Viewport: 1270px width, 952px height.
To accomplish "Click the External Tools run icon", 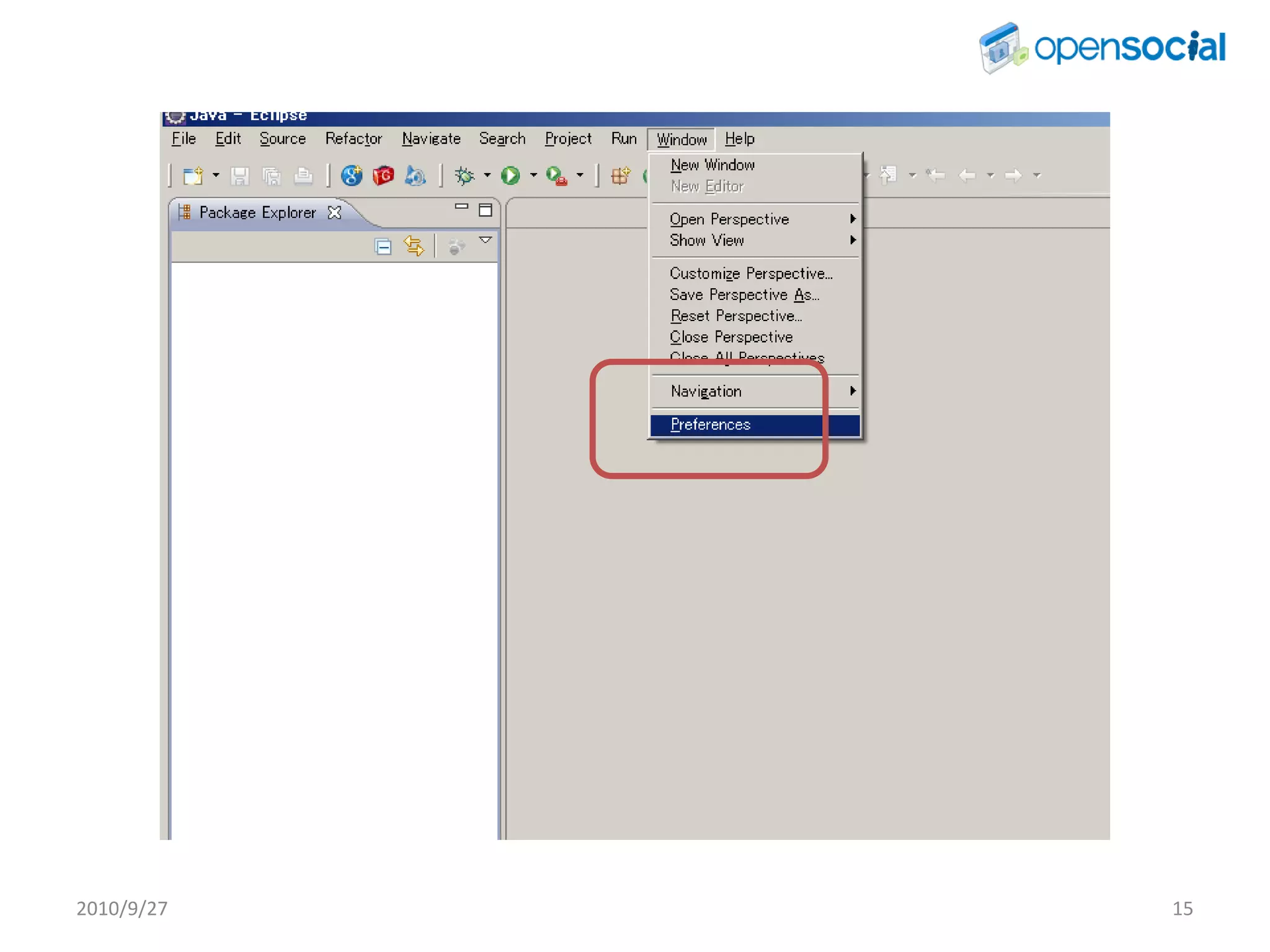I will click(x=556, y=176).
